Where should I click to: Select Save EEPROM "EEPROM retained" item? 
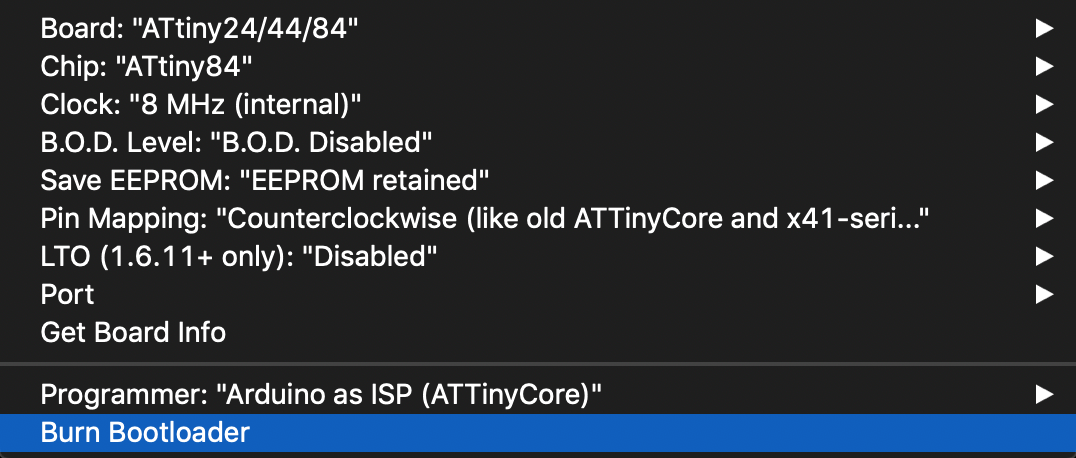pyautogui.click(x=265, y=180)
